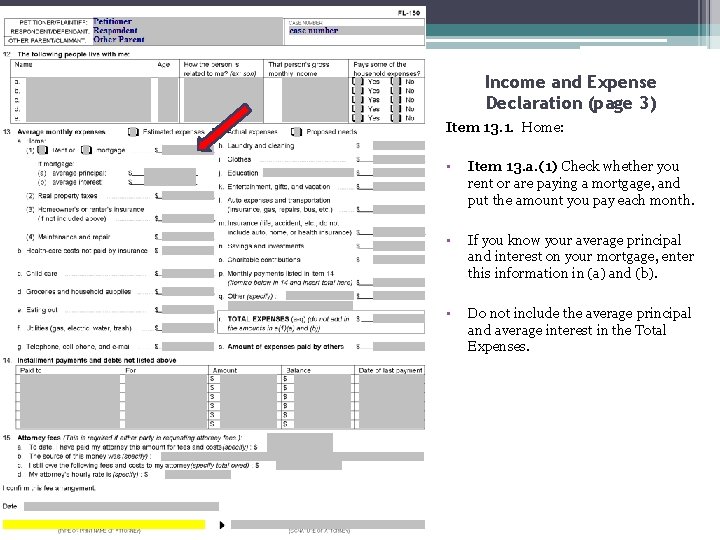
Task: Tick the No box in household row e
Action: tap(396, 118)
